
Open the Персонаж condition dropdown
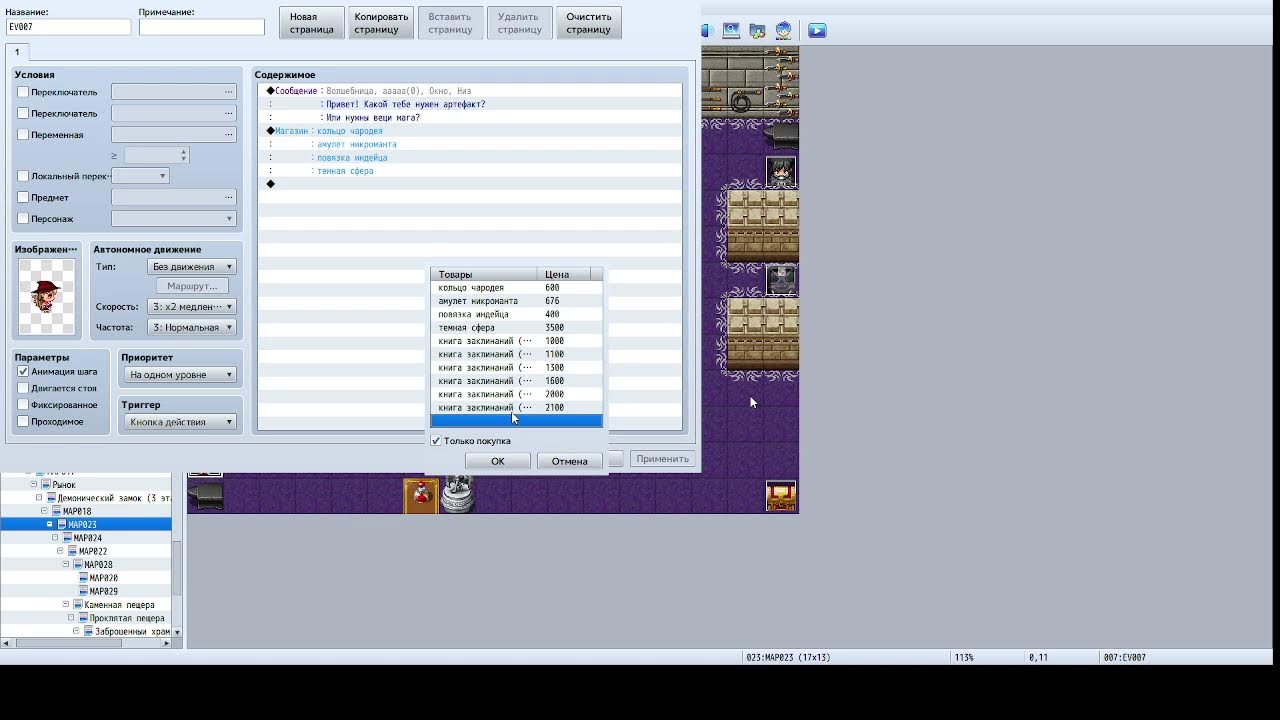pos(174,218)
